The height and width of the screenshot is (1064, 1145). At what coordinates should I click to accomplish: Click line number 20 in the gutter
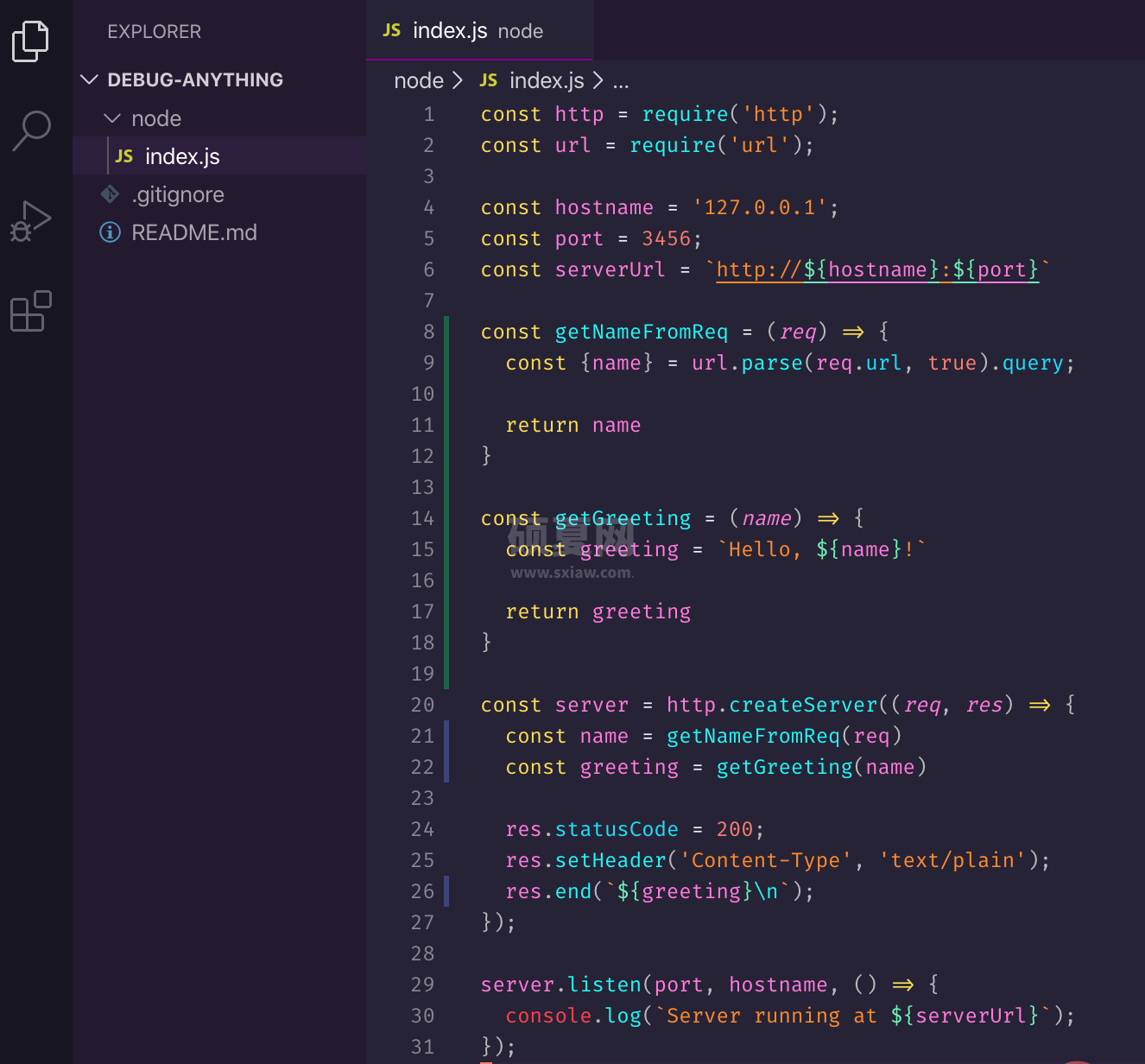point(423,705)
